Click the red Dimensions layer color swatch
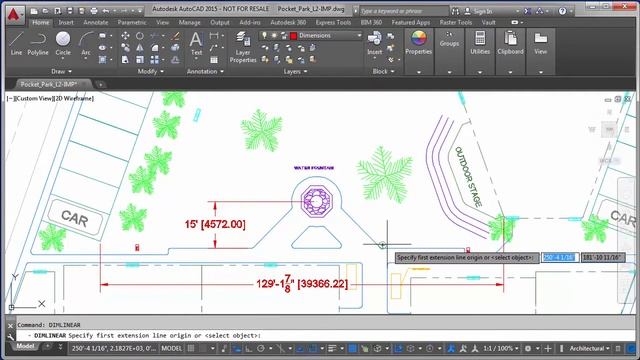This screenshot has height=360, width=640. pyautogui.click(x=293, y=36)
